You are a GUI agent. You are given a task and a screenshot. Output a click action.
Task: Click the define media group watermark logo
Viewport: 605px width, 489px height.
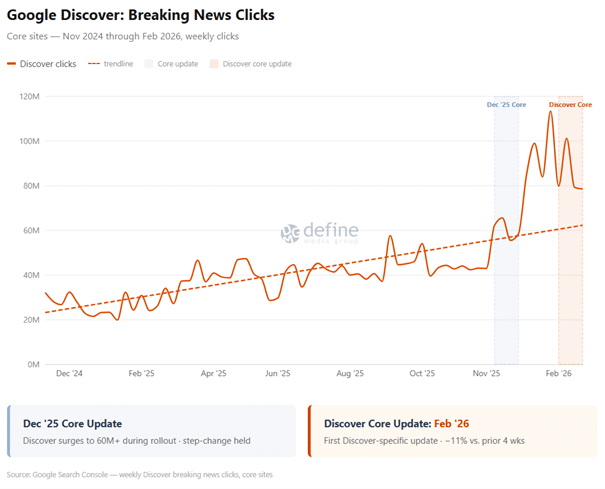click(x=290, y=233)
